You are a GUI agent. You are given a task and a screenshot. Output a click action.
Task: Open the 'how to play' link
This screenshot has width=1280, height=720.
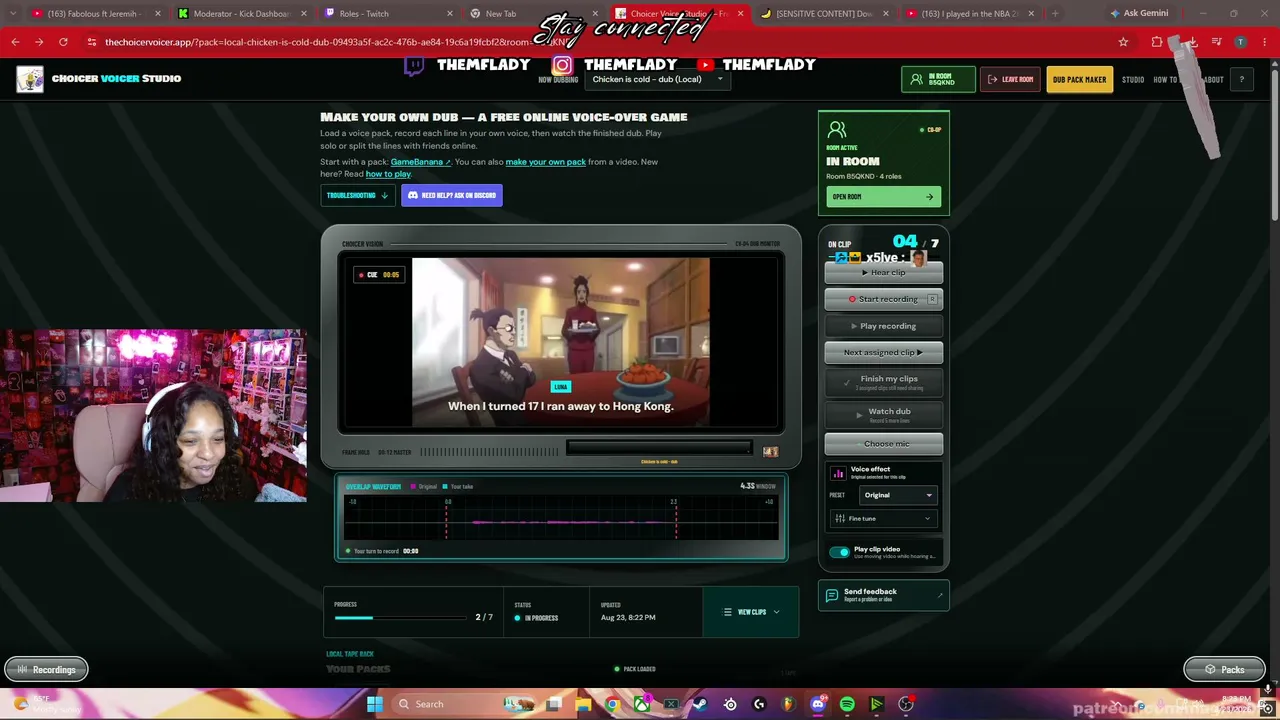[388, 174]
